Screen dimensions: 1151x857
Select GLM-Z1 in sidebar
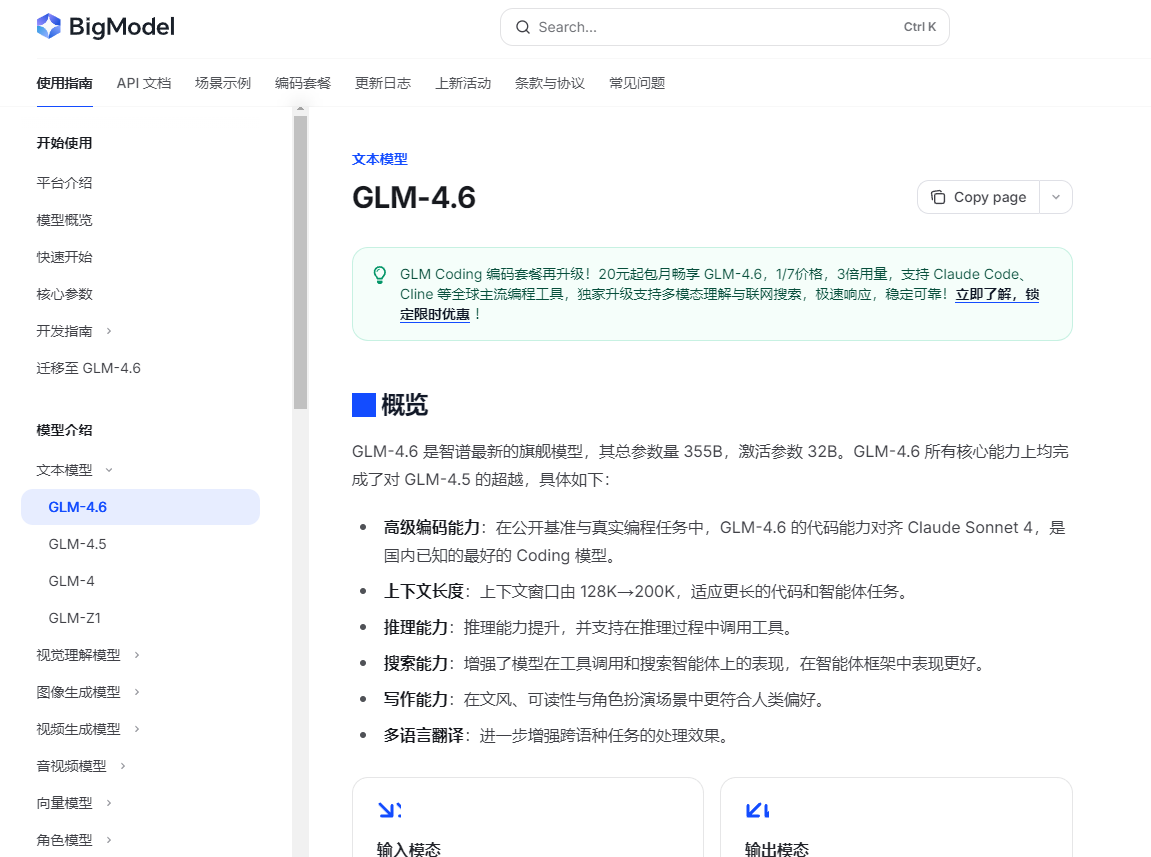75,618
